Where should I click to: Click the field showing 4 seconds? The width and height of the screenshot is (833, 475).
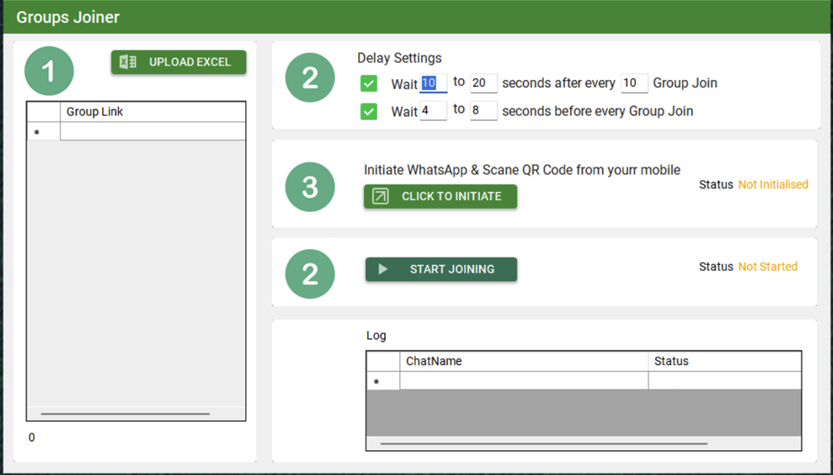[433, 111]
